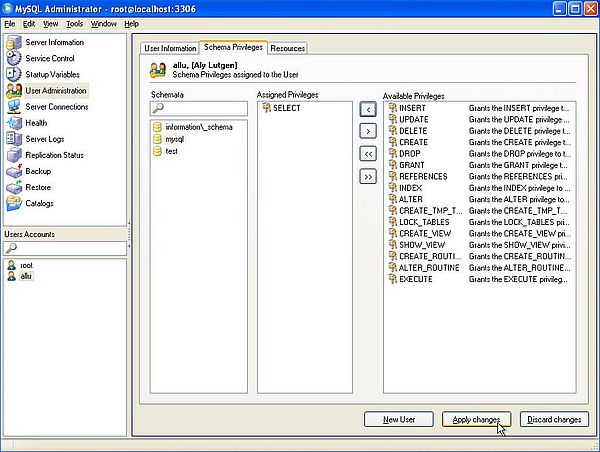Open the Tools menu

[x=74, y=24]
